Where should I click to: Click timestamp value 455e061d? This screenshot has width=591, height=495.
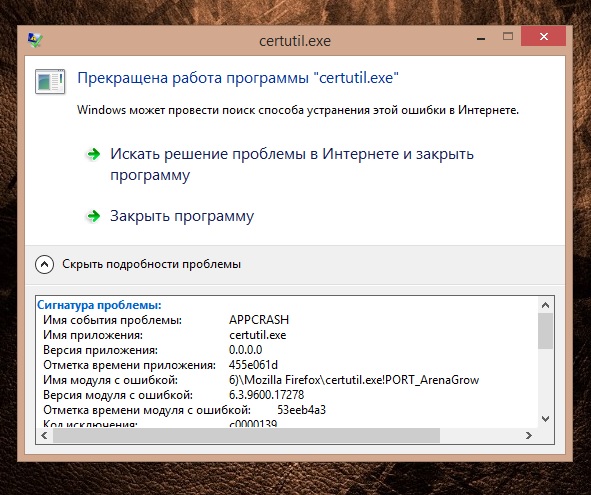coord(253,365)
